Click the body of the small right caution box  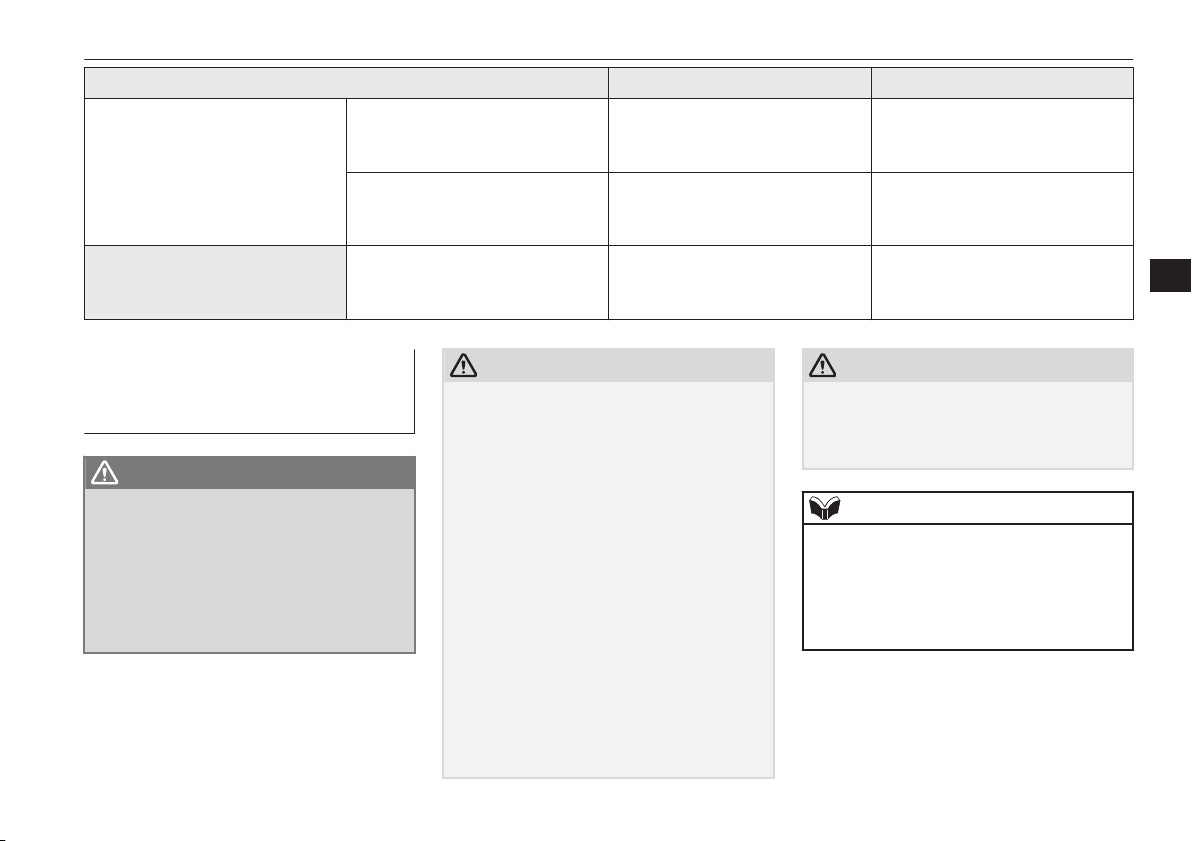click(968, 425)
